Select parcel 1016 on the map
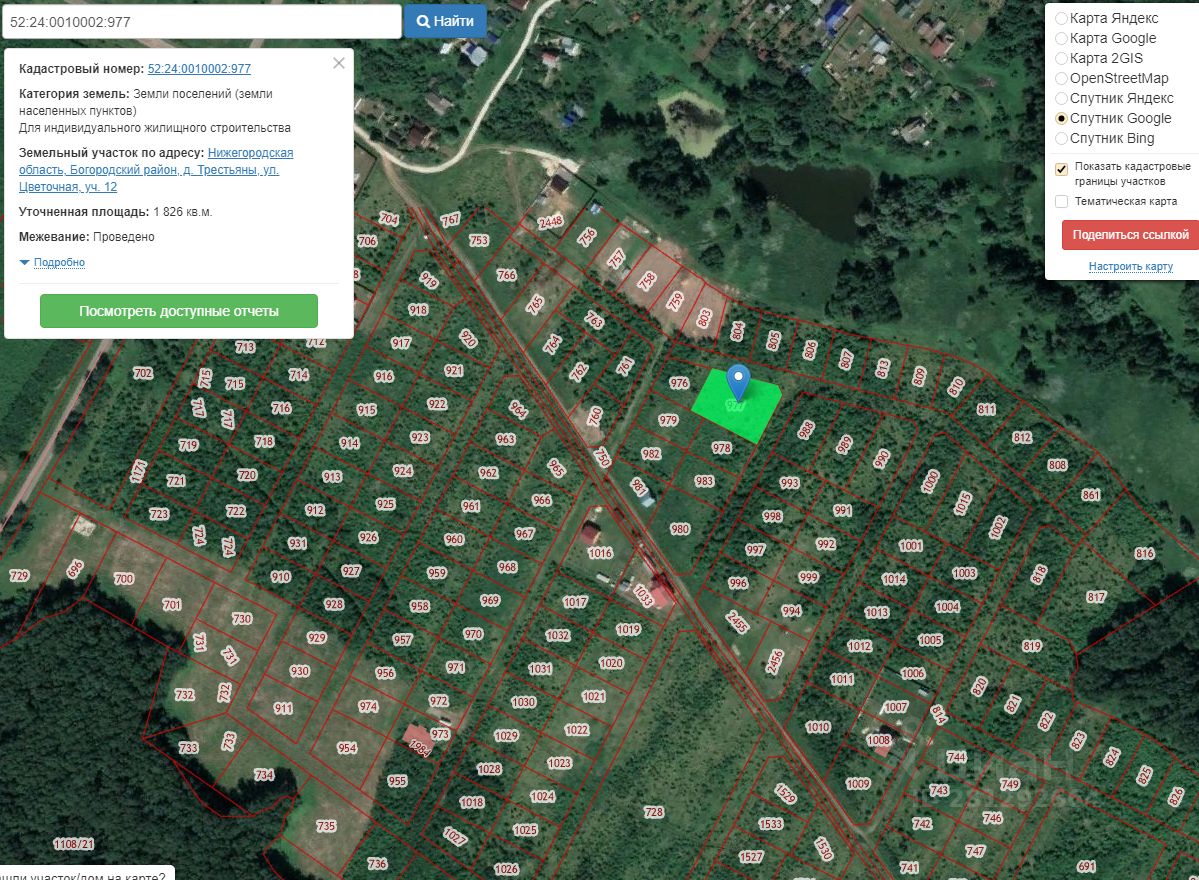Image resolution: width=1199 pixels, height=880 pixels. [600, 553]
